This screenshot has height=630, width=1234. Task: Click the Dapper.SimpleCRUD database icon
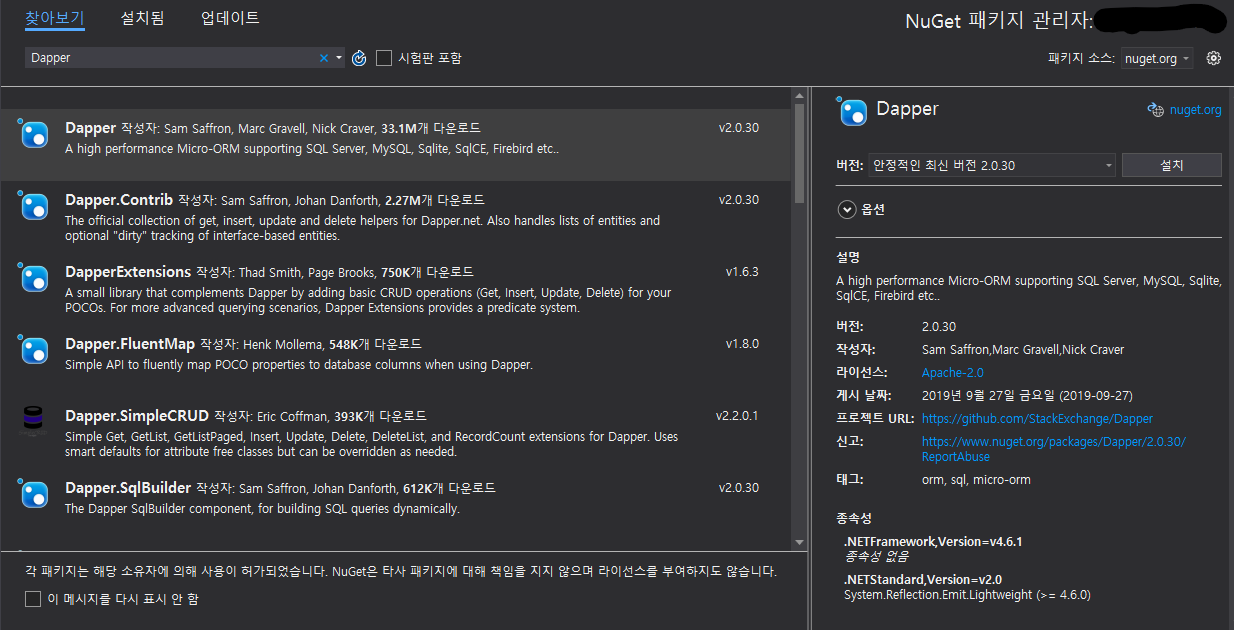point(34,421)
